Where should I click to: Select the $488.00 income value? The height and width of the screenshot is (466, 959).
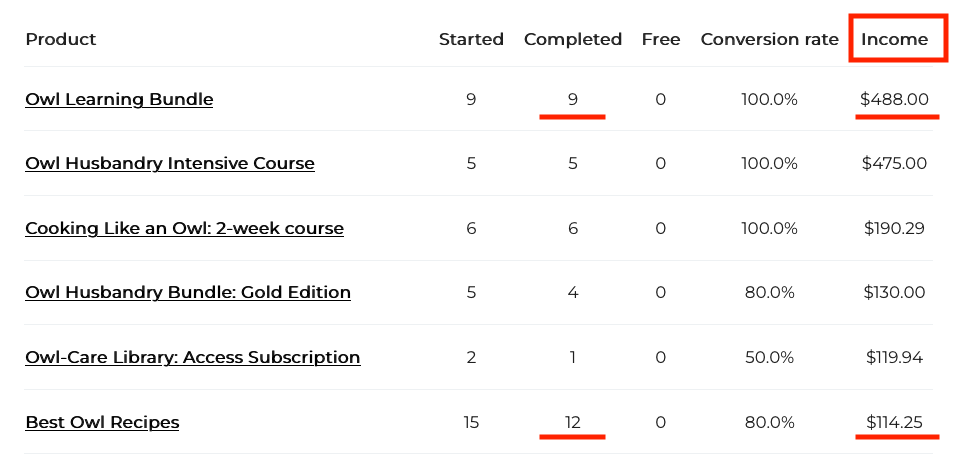click(x=894, y=100)
